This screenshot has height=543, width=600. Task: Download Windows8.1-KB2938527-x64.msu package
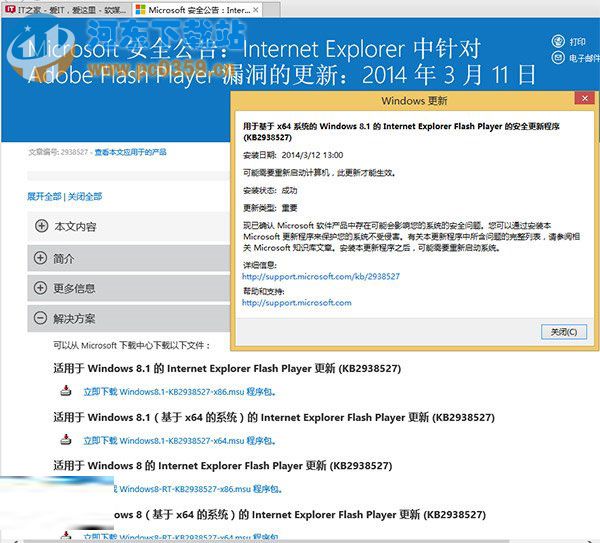click(x=180, y=441)
